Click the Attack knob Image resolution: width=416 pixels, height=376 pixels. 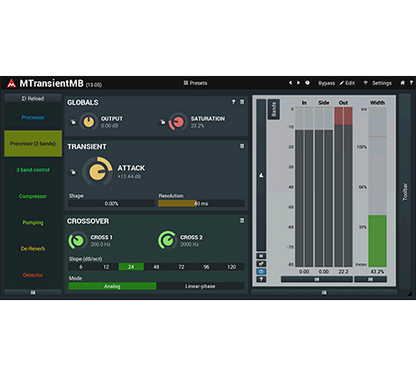click(x=97, y=172)
